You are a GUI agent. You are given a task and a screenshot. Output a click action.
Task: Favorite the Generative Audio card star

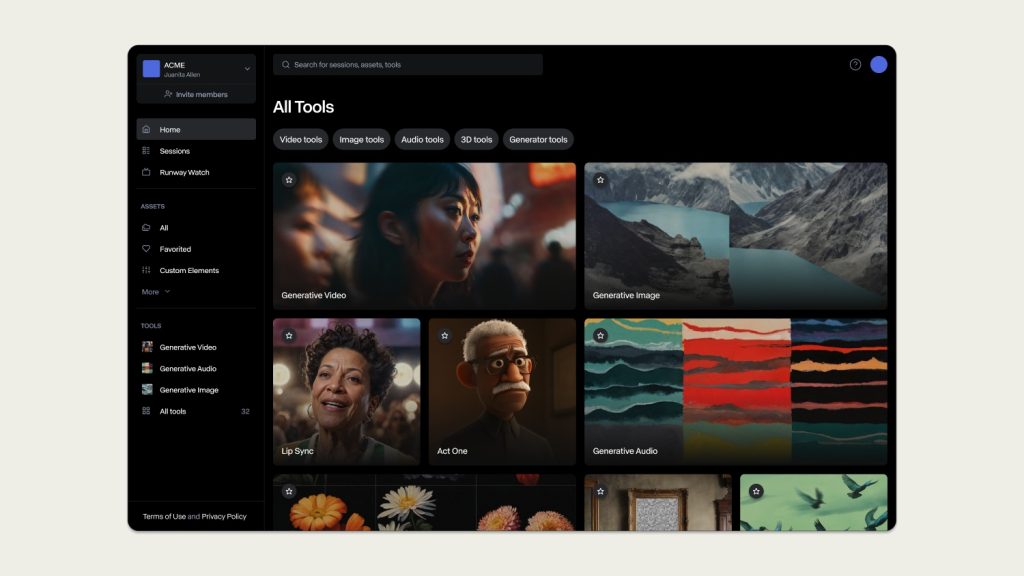point(600,336)
